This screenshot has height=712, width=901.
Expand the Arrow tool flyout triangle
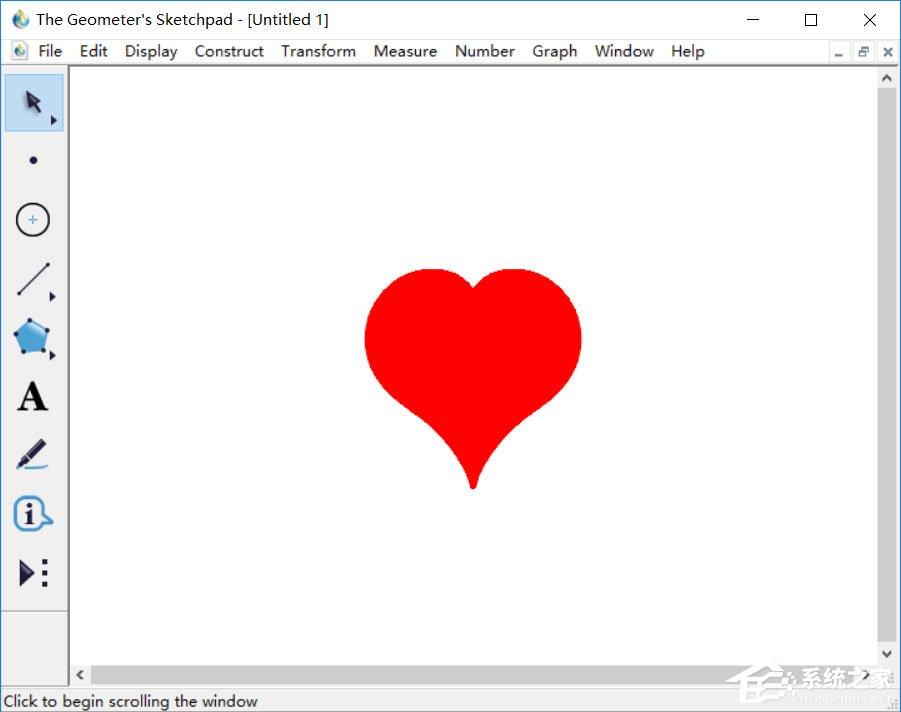click(54, 120)
